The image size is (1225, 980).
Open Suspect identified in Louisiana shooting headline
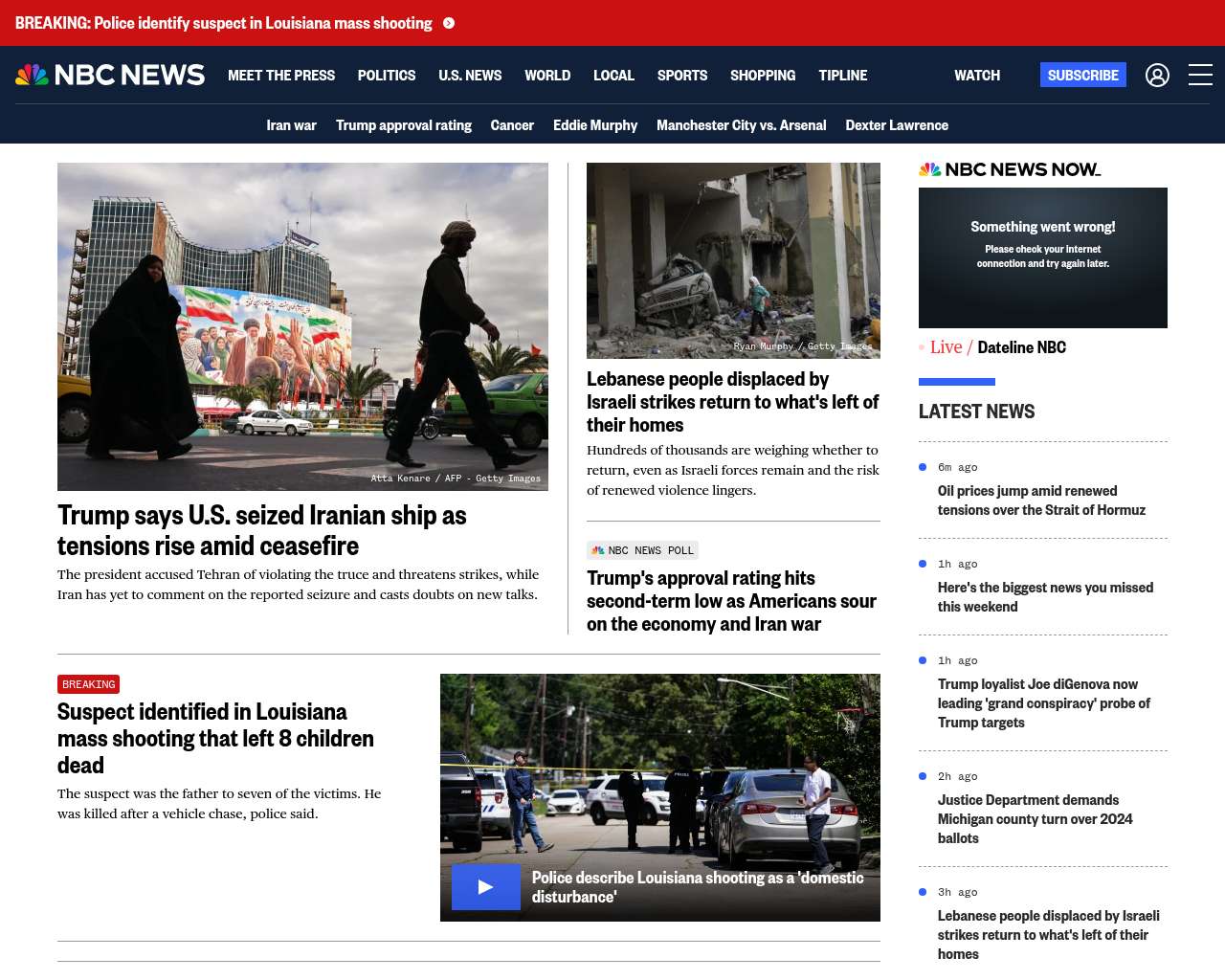point(215,738)
